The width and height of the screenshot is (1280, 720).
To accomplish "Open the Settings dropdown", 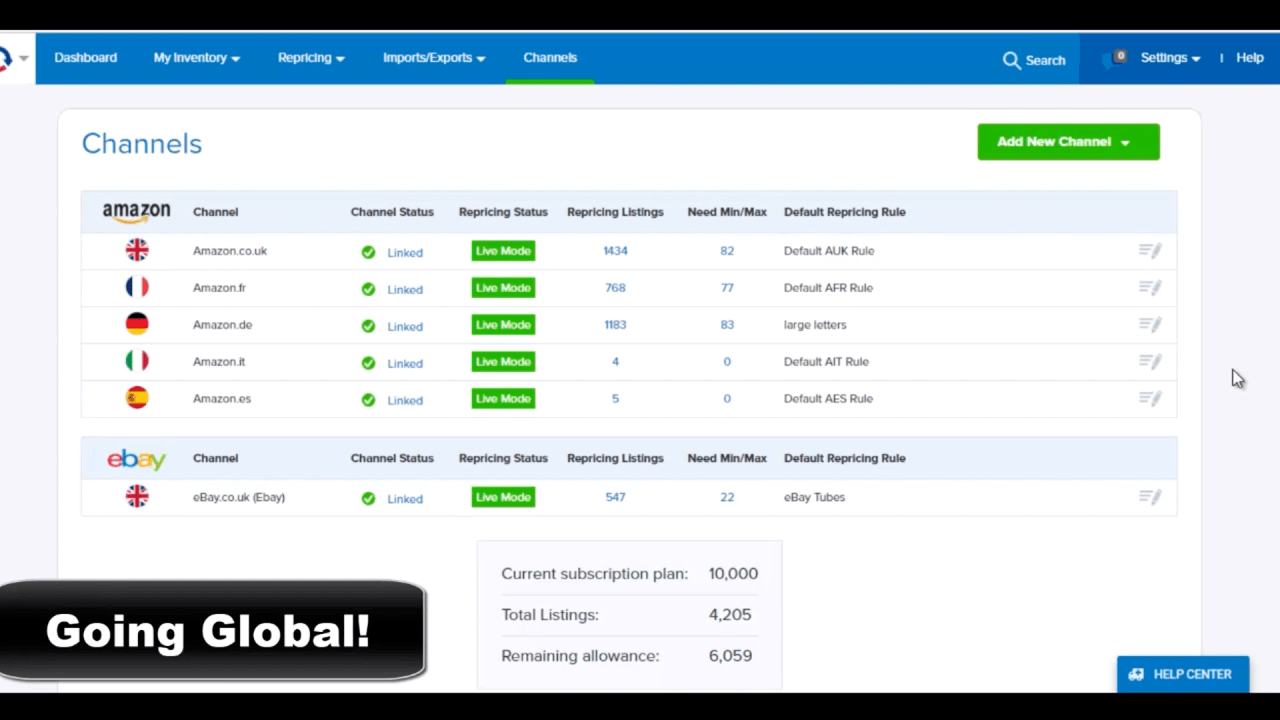I will [x=1171, y=58].
